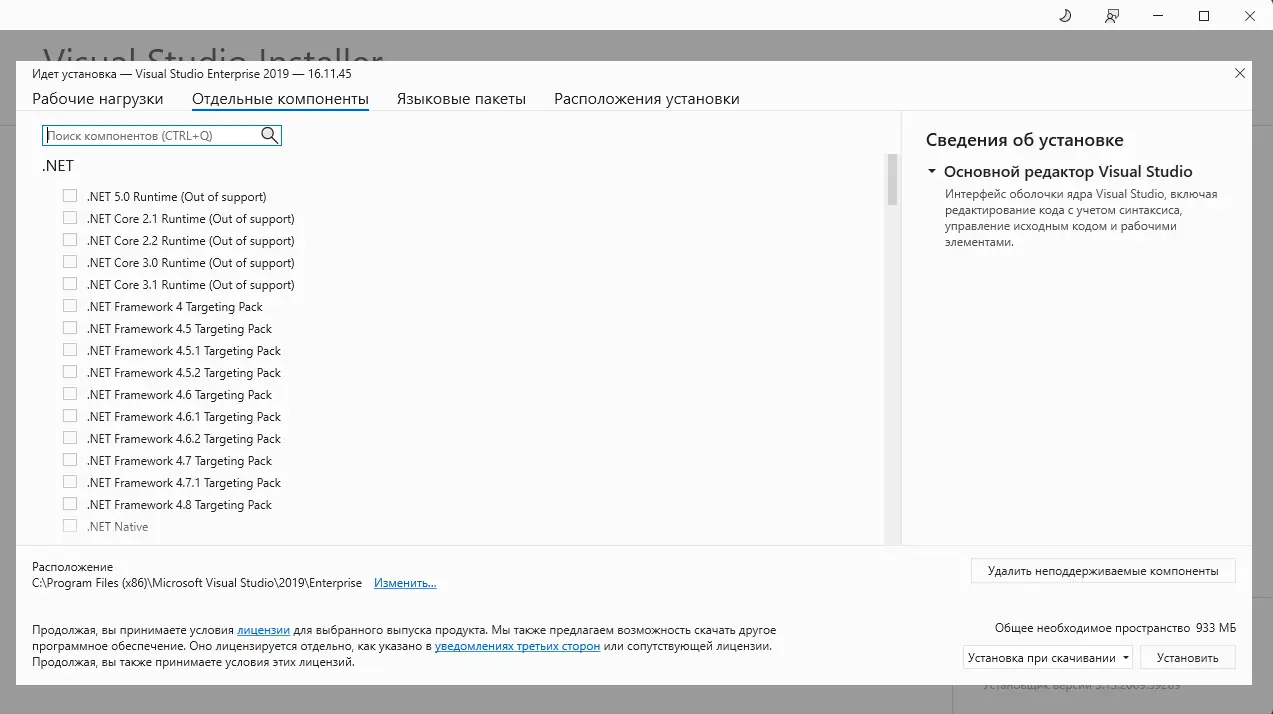Enable the .NET 5.0 Runtime component
1273x714 pixels.
70,196
